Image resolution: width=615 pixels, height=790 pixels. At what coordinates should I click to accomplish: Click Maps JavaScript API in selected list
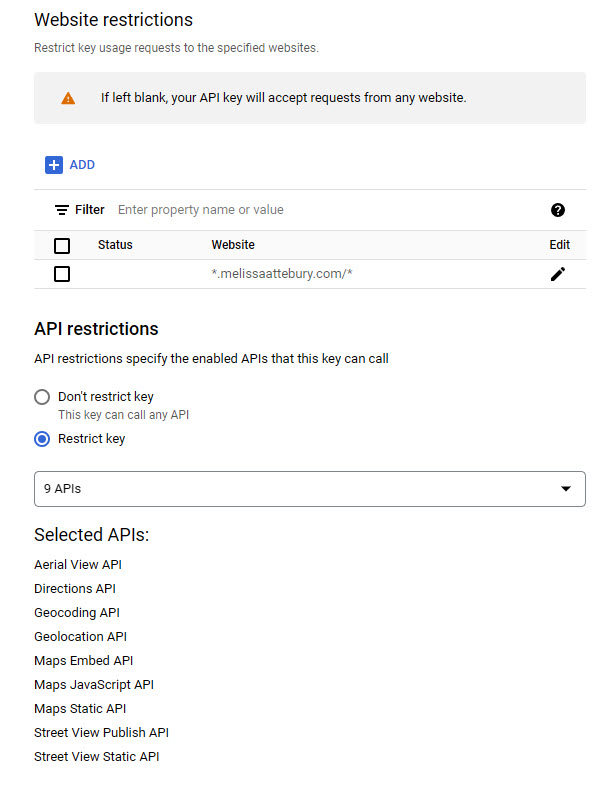tap(94, 685)
